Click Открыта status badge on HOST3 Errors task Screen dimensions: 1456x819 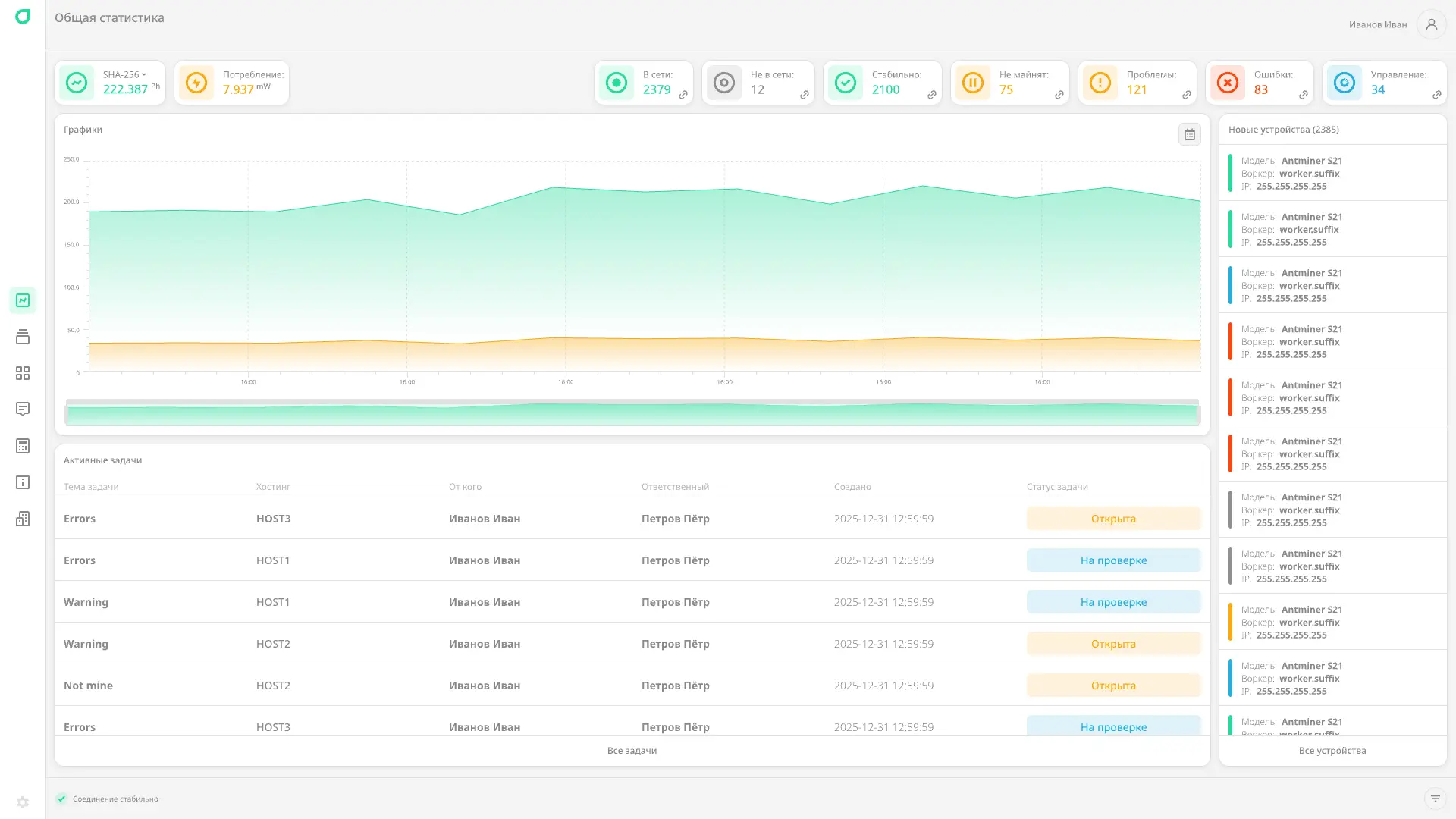click(x=1113, y=518)
